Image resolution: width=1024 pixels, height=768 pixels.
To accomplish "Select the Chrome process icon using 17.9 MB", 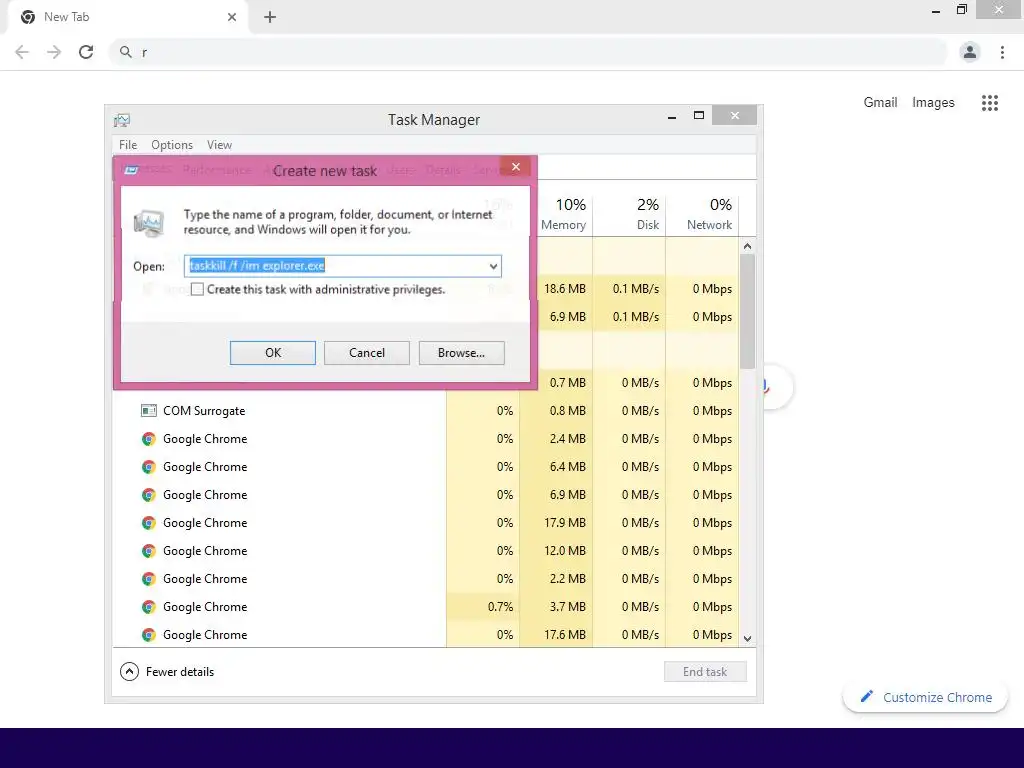I will pyautogui.click(x=149, y=523).
